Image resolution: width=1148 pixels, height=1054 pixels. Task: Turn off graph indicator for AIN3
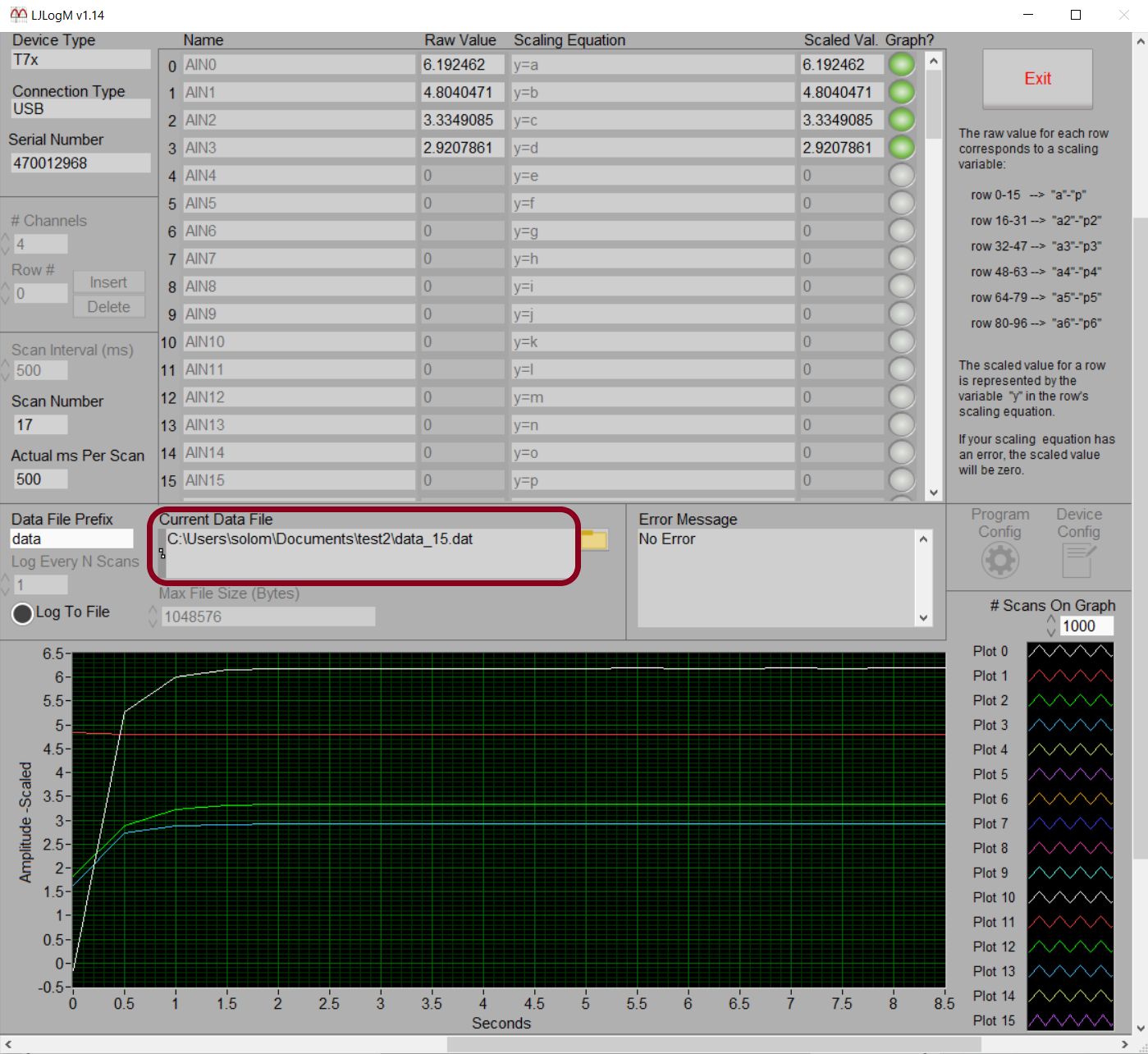(901, 148)
